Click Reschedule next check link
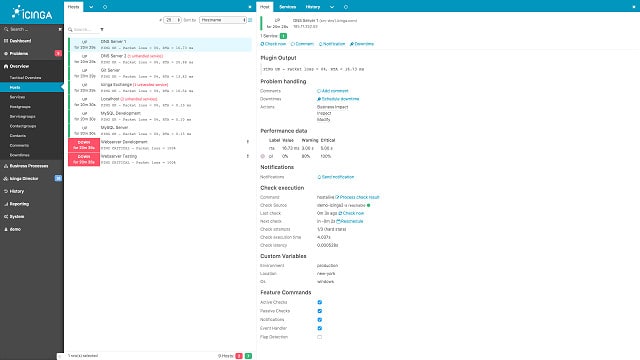This screenshot has width=640, height=360. pyautogui.click(x=350, y=221)
